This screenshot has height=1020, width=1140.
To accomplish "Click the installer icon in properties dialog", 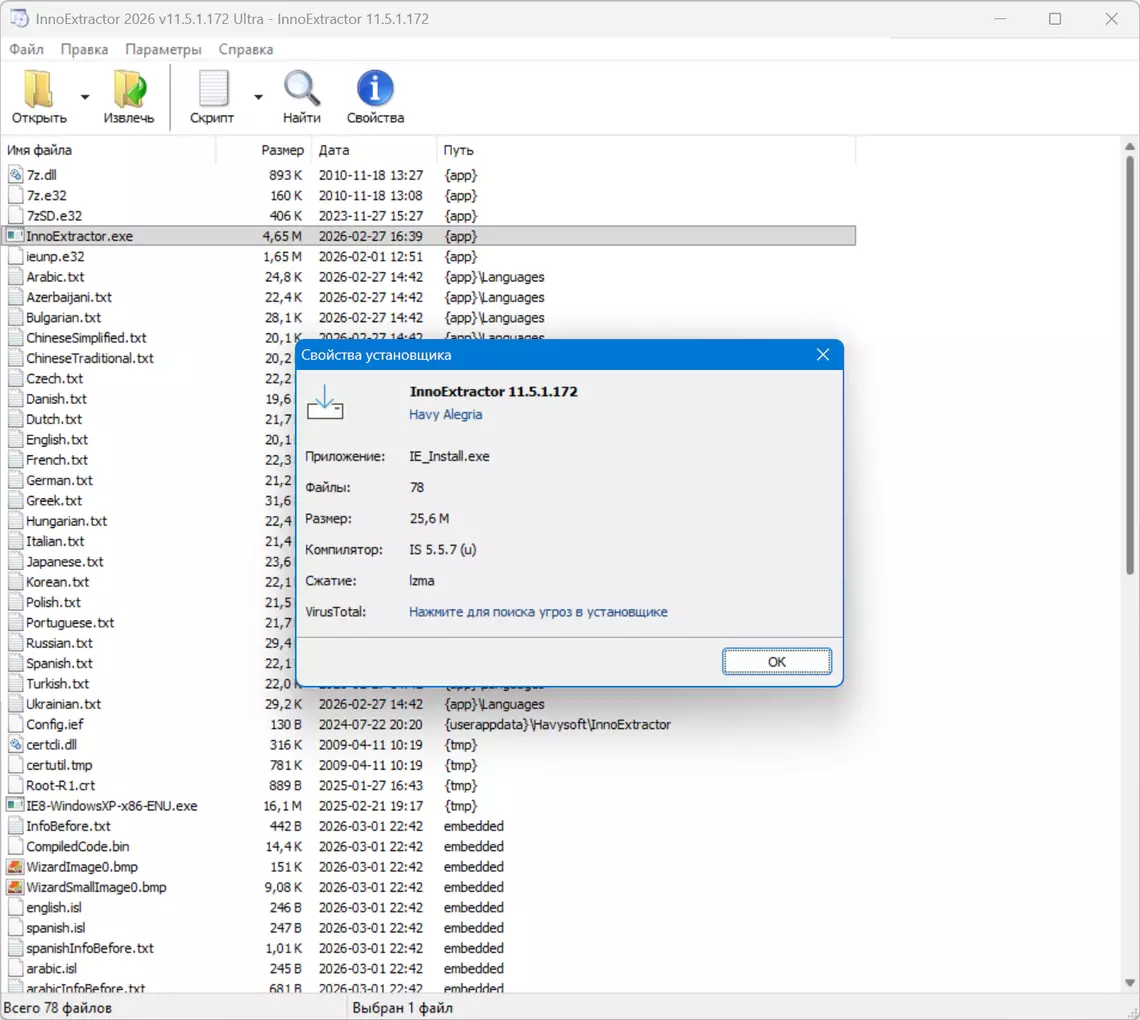I will (x=325, y=403).
